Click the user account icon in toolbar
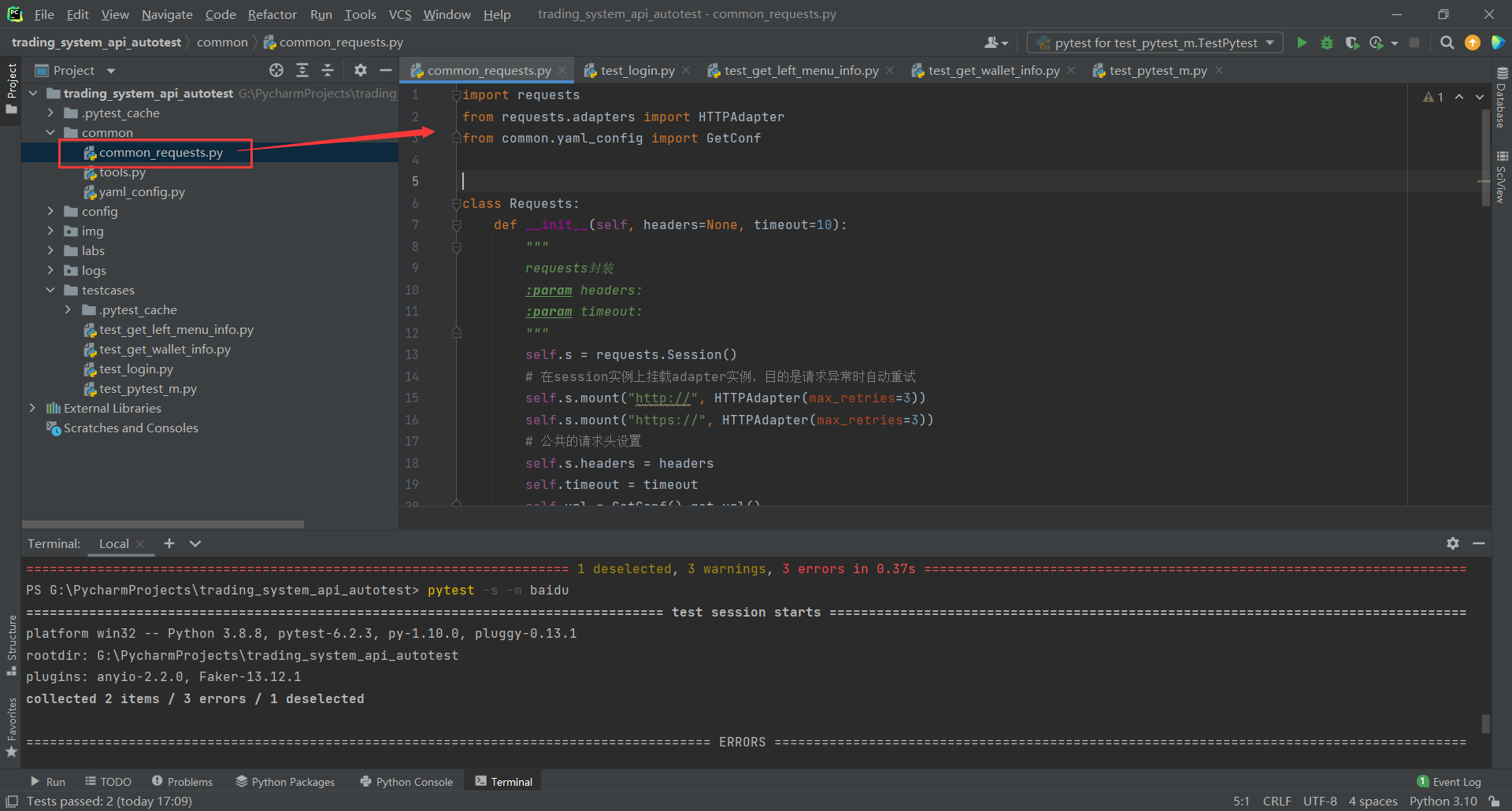Screen dimensions: 1512x811 995,43
